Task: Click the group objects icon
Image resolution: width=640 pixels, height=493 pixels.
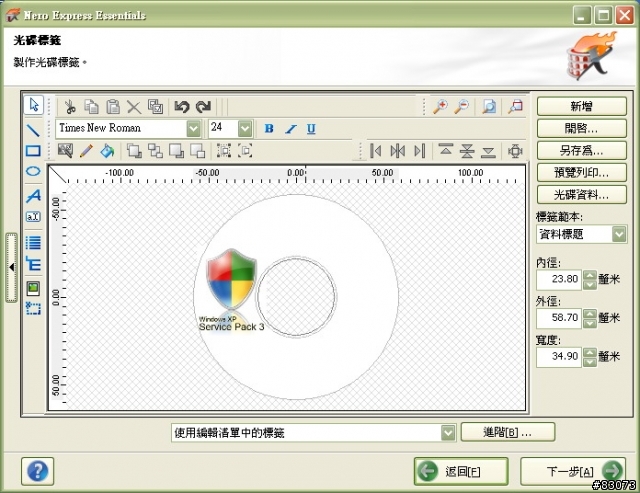Action: pos(224,151)
